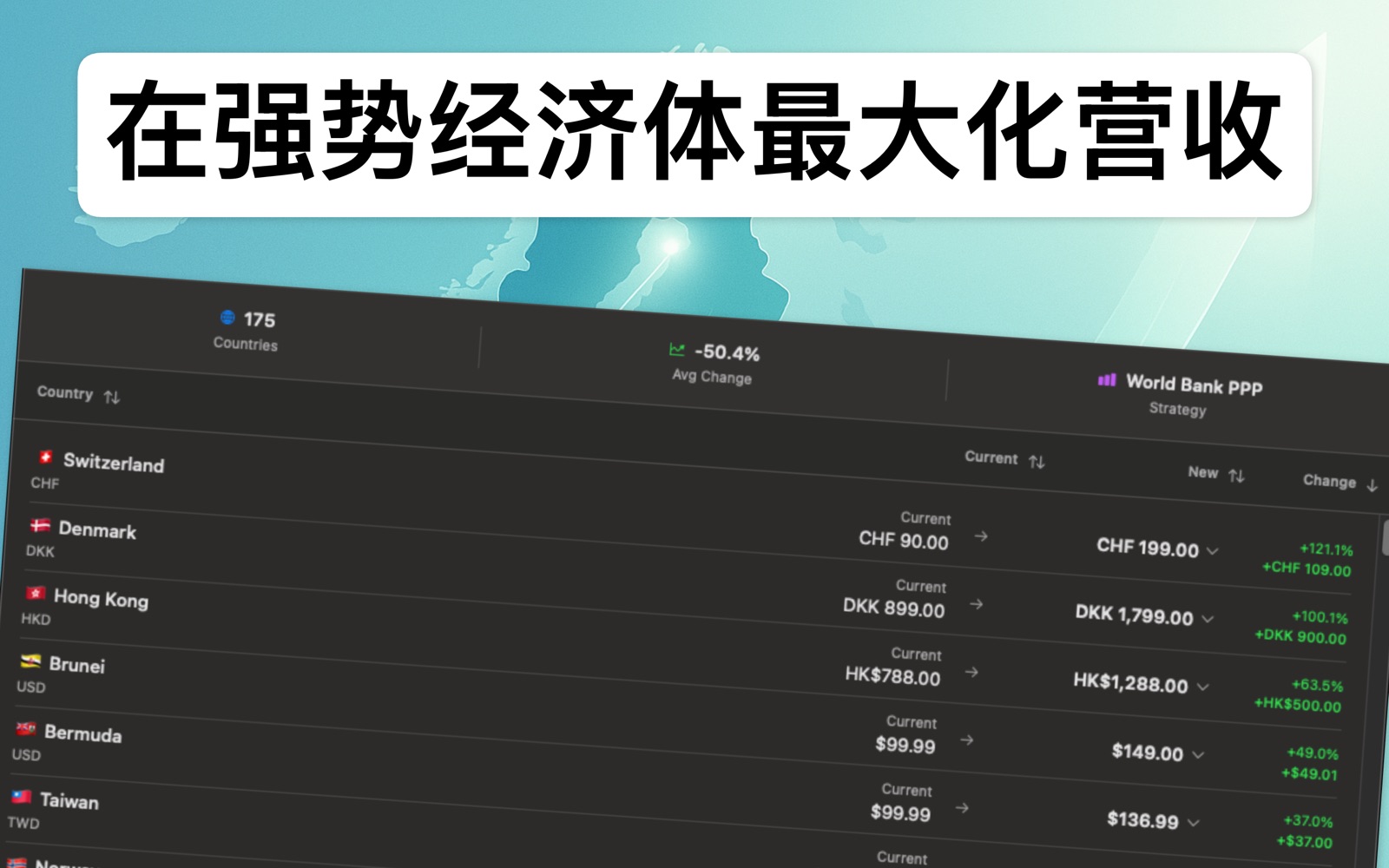The image size is (1389, 868).
Task: Toggle sorting on the Current column
Action: point(1039,460)
